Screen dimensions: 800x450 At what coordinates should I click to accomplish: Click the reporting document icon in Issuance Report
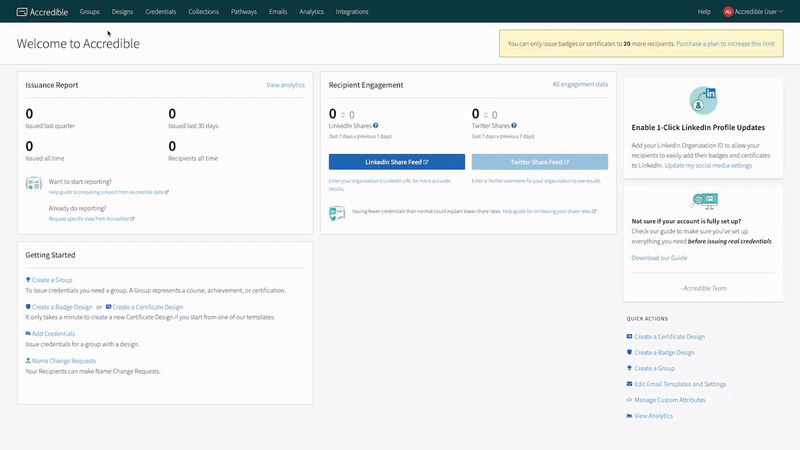pyautogui.click(x=34, y=184)
